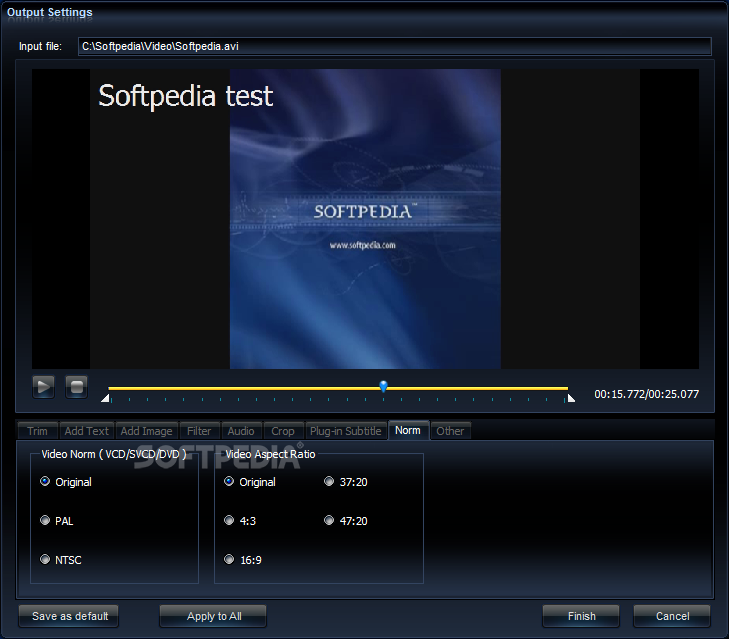Click the Apply to All button
This screenshot has width=729, height=639.
213,616
